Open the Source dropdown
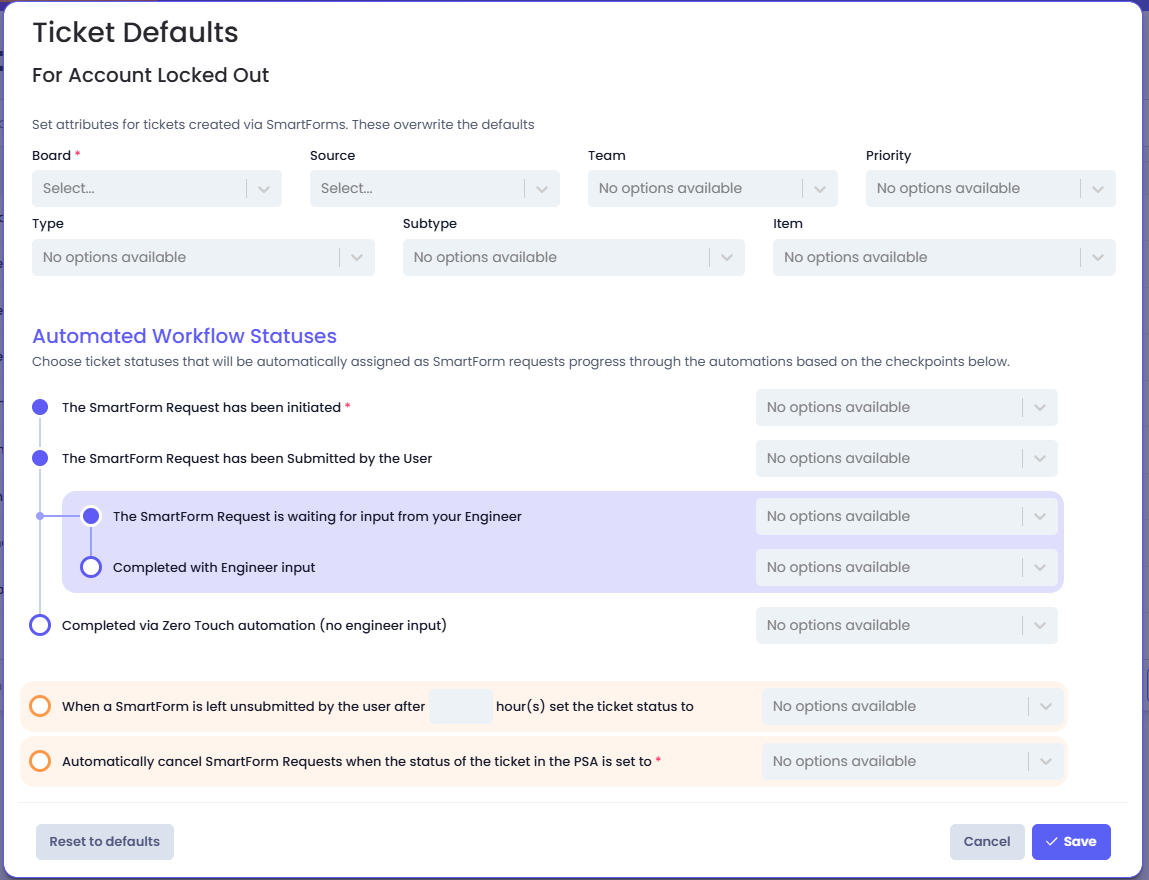 click(434, 188)
